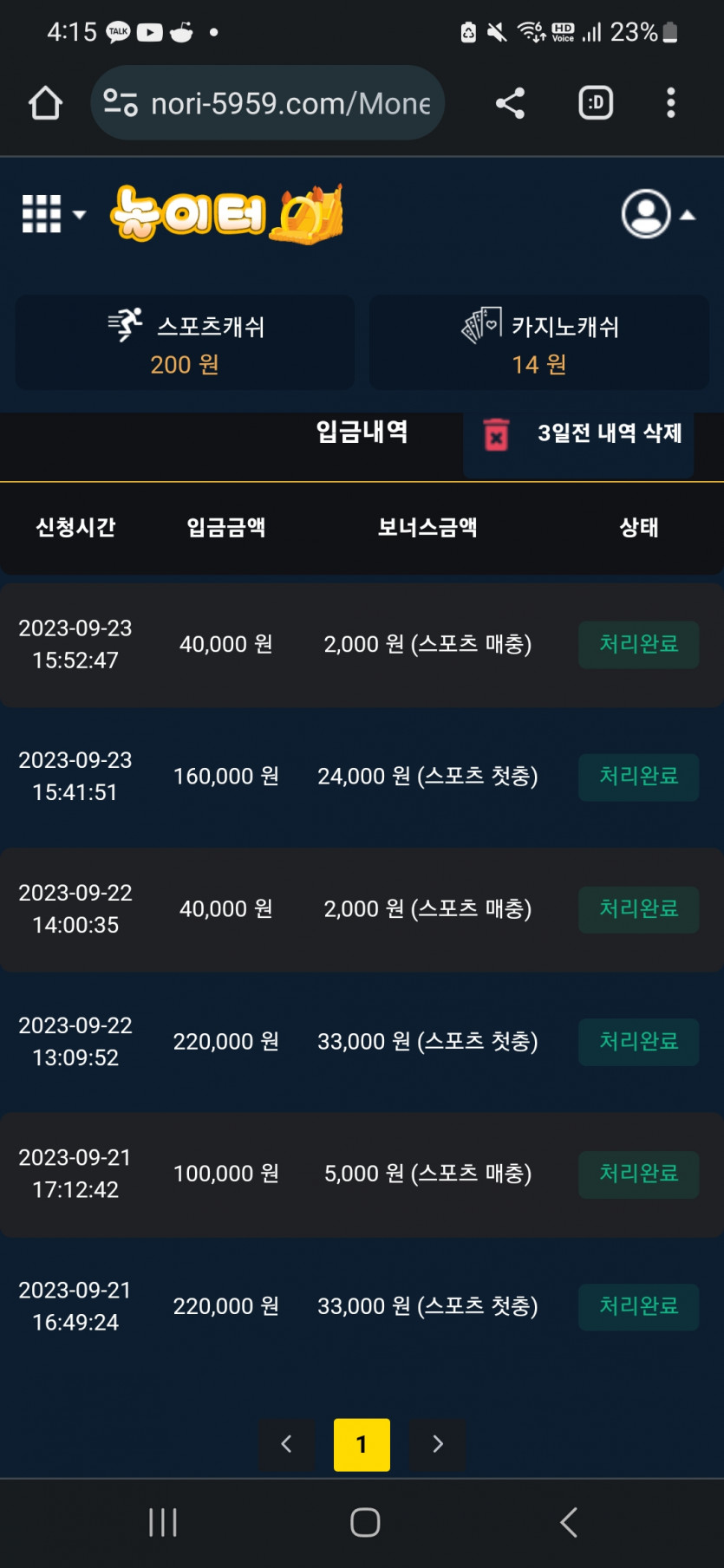Go to the next page arrow

point(437,1444)
